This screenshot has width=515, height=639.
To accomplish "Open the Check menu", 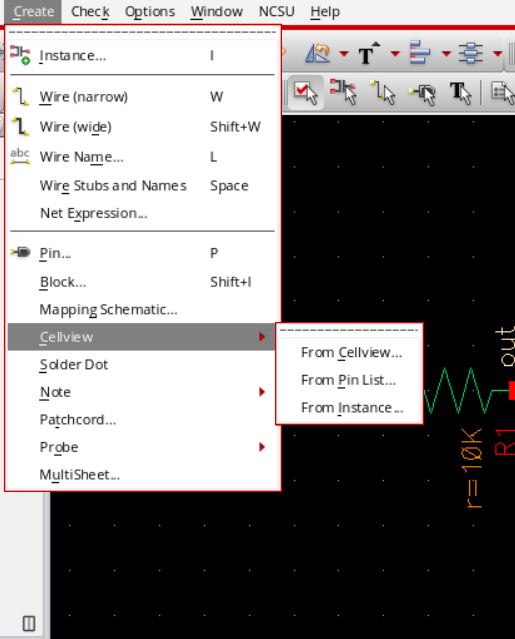I will click(x=90, y=12).
